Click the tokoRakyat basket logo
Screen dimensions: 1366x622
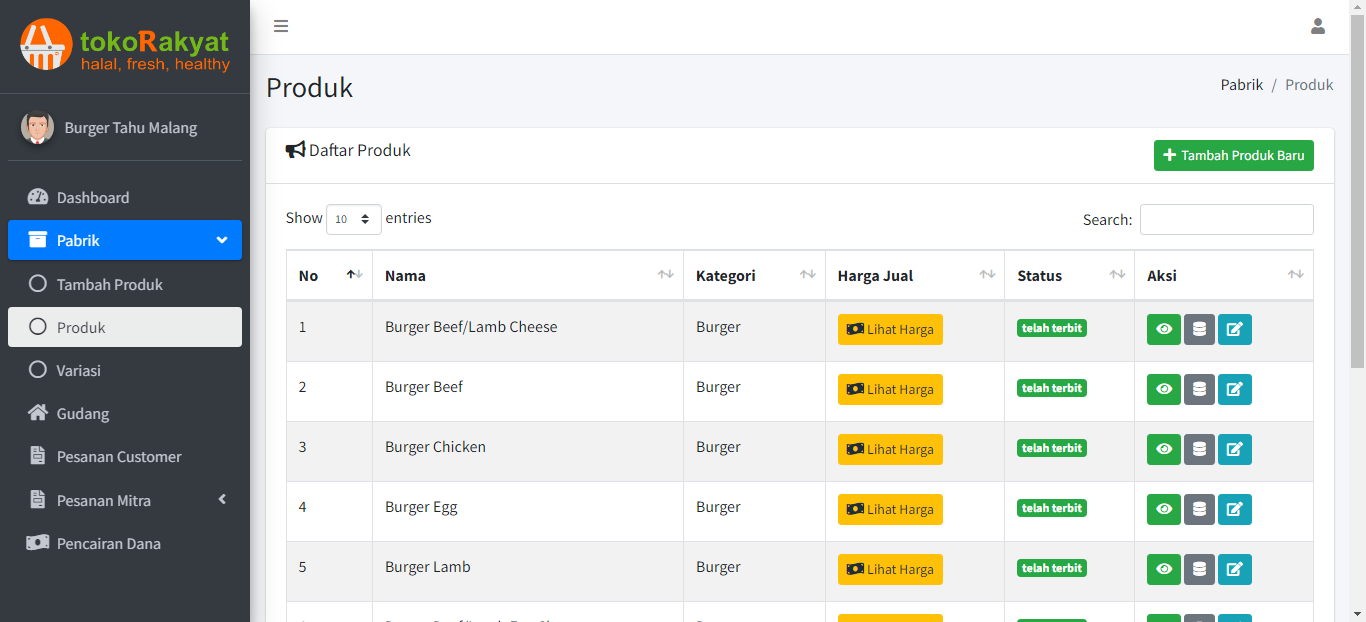46,45
